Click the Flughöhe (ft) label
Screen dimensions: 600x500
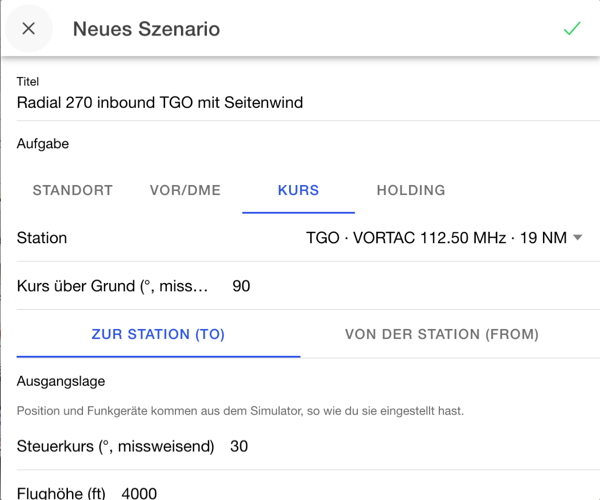[x=61, y=493]
